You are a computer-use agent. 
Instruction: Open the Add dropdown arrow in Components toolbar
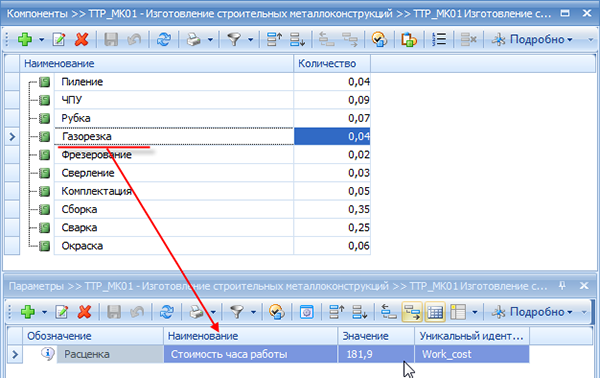click(x=41, y=39)
